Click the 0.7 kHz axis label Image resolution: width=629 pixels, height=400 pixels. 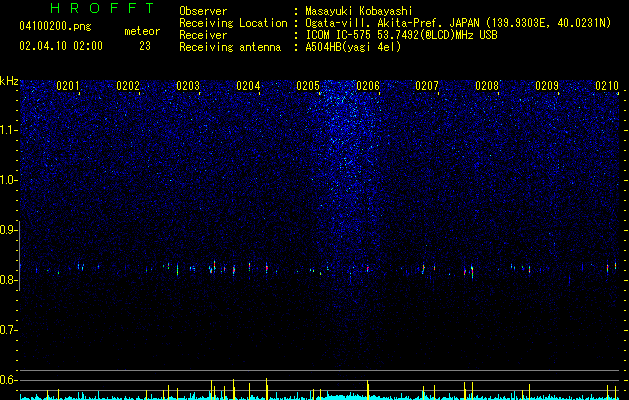click(x=8, y=330)
